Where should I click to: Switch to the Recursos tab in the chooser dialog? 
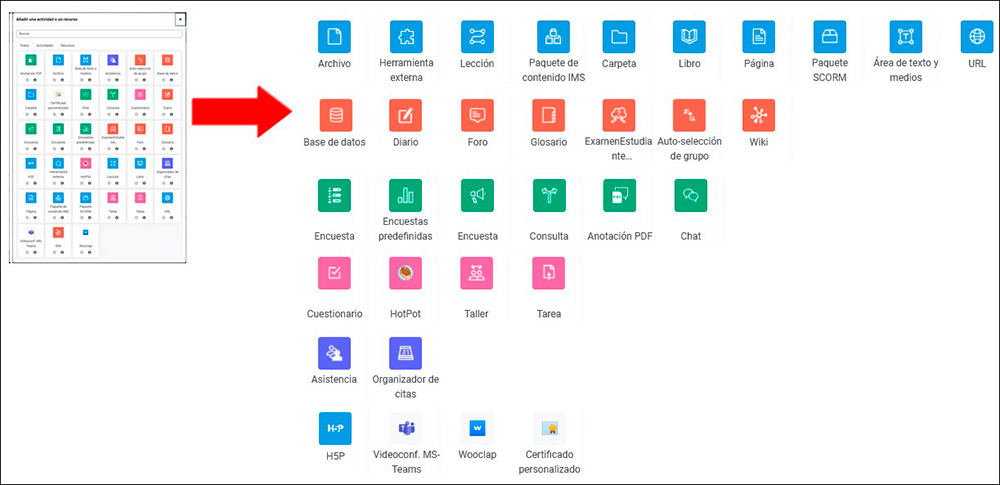(x=67, y=45)
